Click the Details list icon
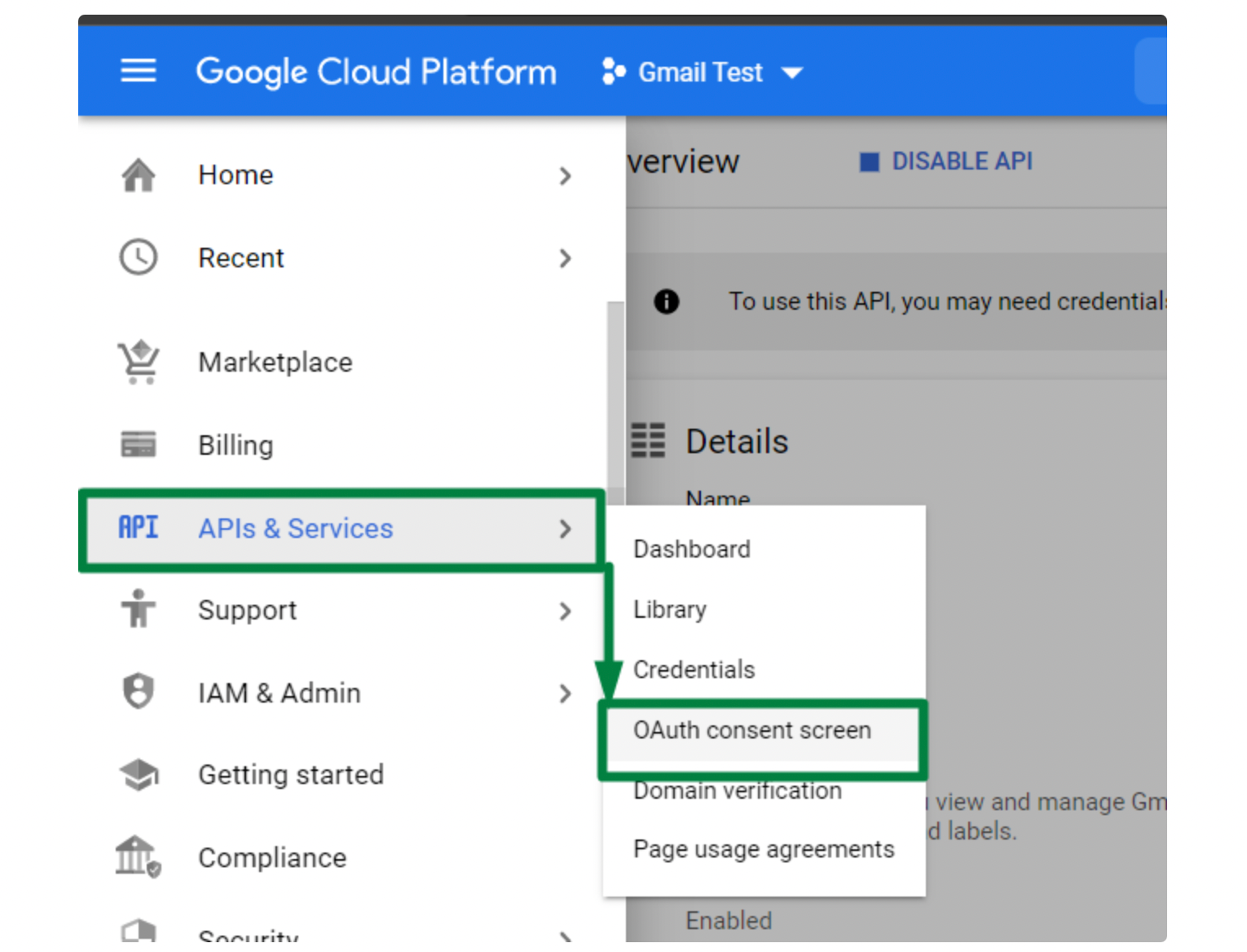The width and height of the screenshot is (1247, 952). 649,441
